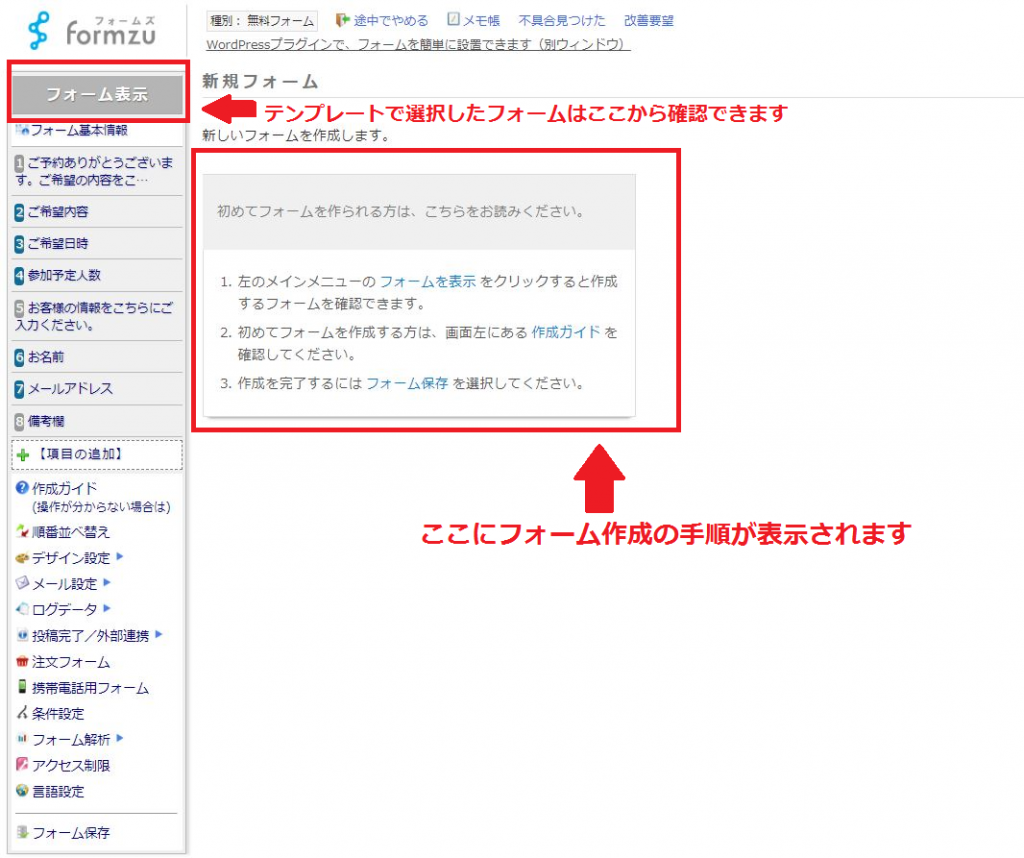Select the 注文フォーム basket icon
This screenshot has width=1024, height=858.
pos(23,662)
